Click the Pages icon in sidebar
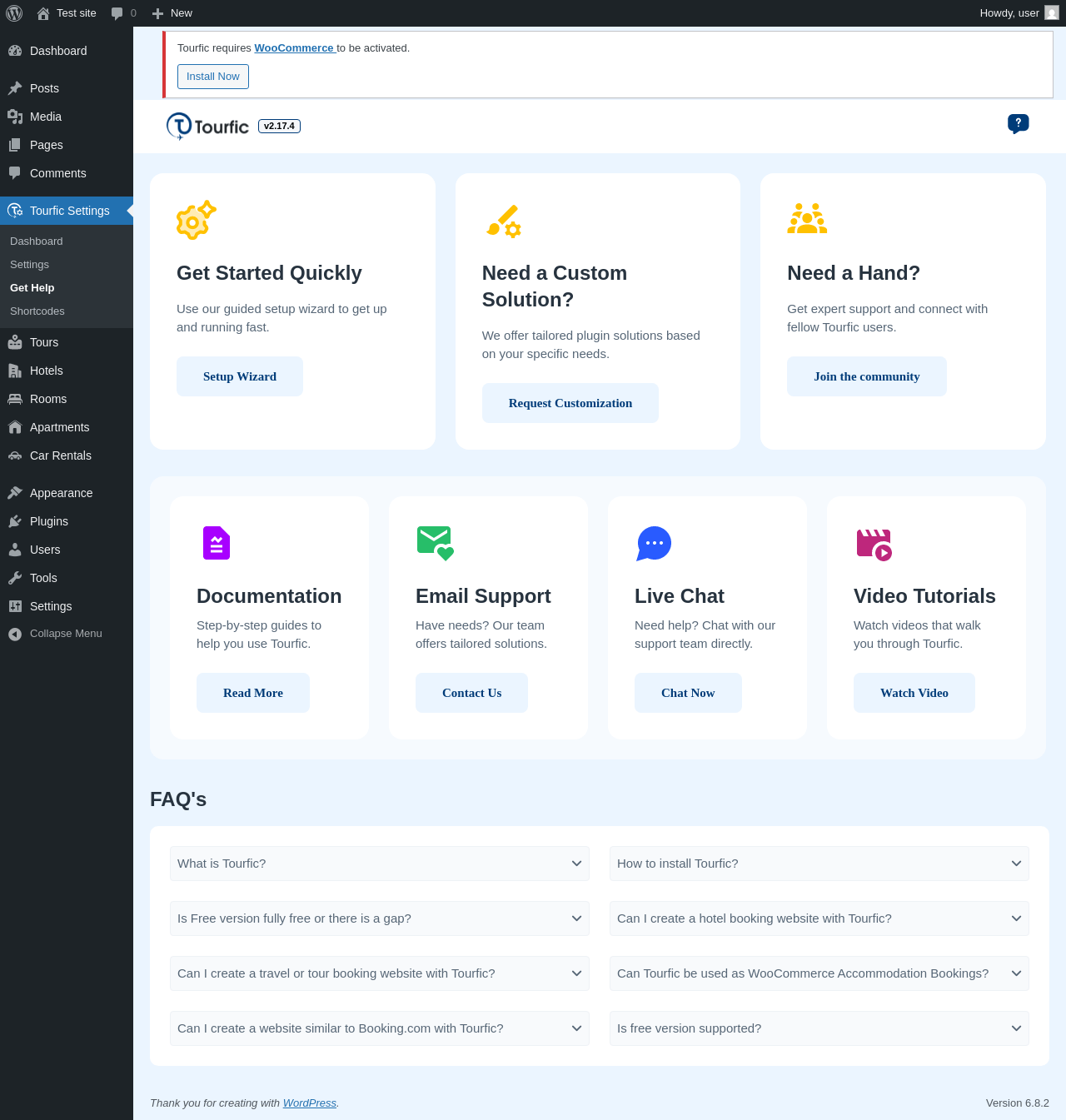 pyautogui.click(x=15, y=145)
